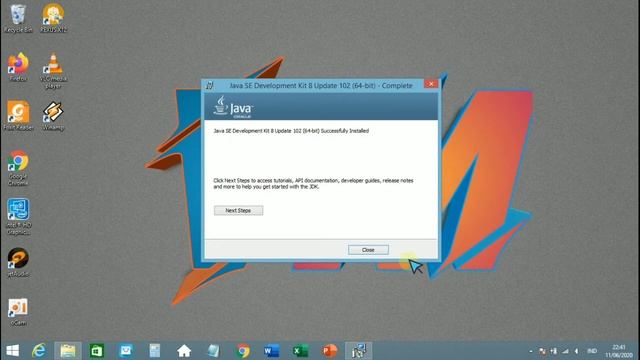Open Word from the taskbar
This screenshot has height=360, width=640.
coord(271,351)
